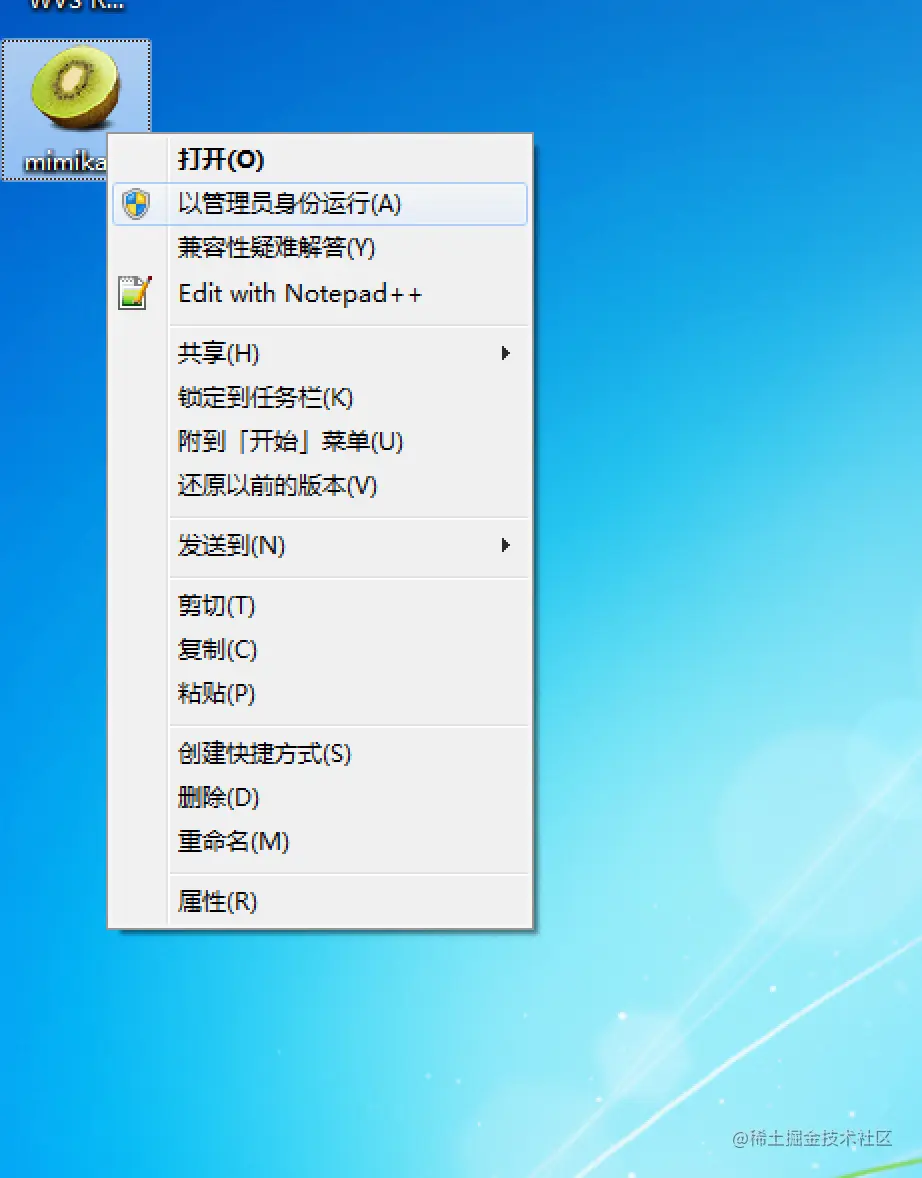
Task: Cut the file with 剪切(T)
Action: (320, 605)
